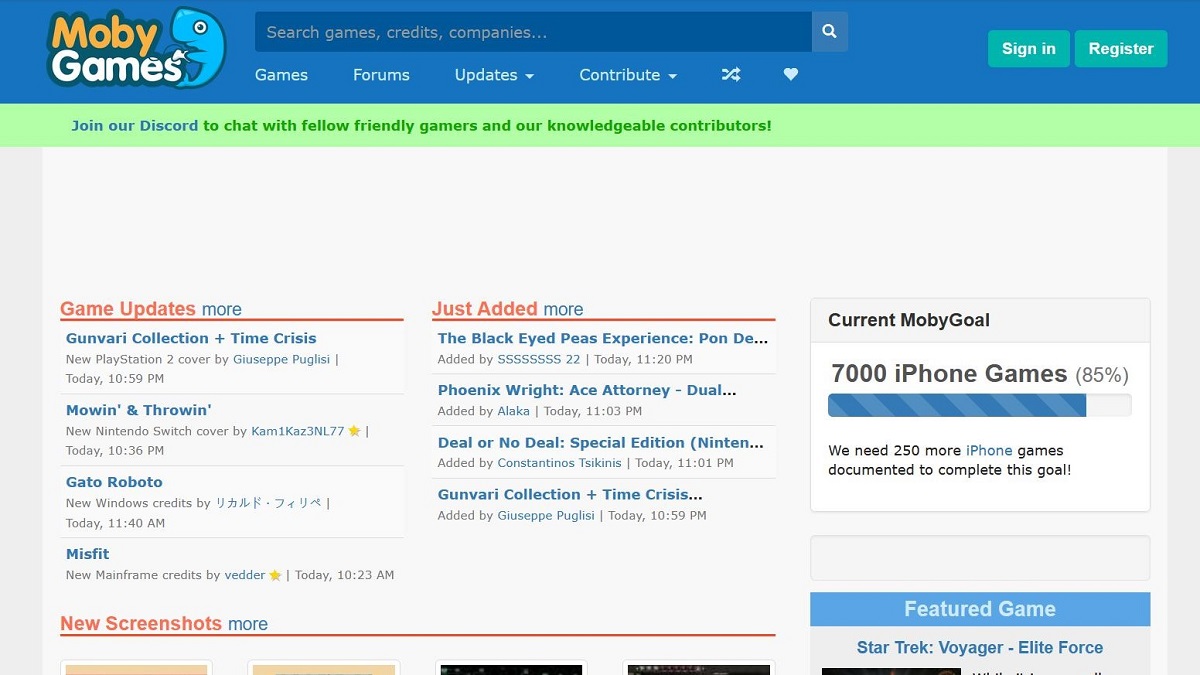
Task: Click the MobyGames logo
Action: tap(136, 48)
